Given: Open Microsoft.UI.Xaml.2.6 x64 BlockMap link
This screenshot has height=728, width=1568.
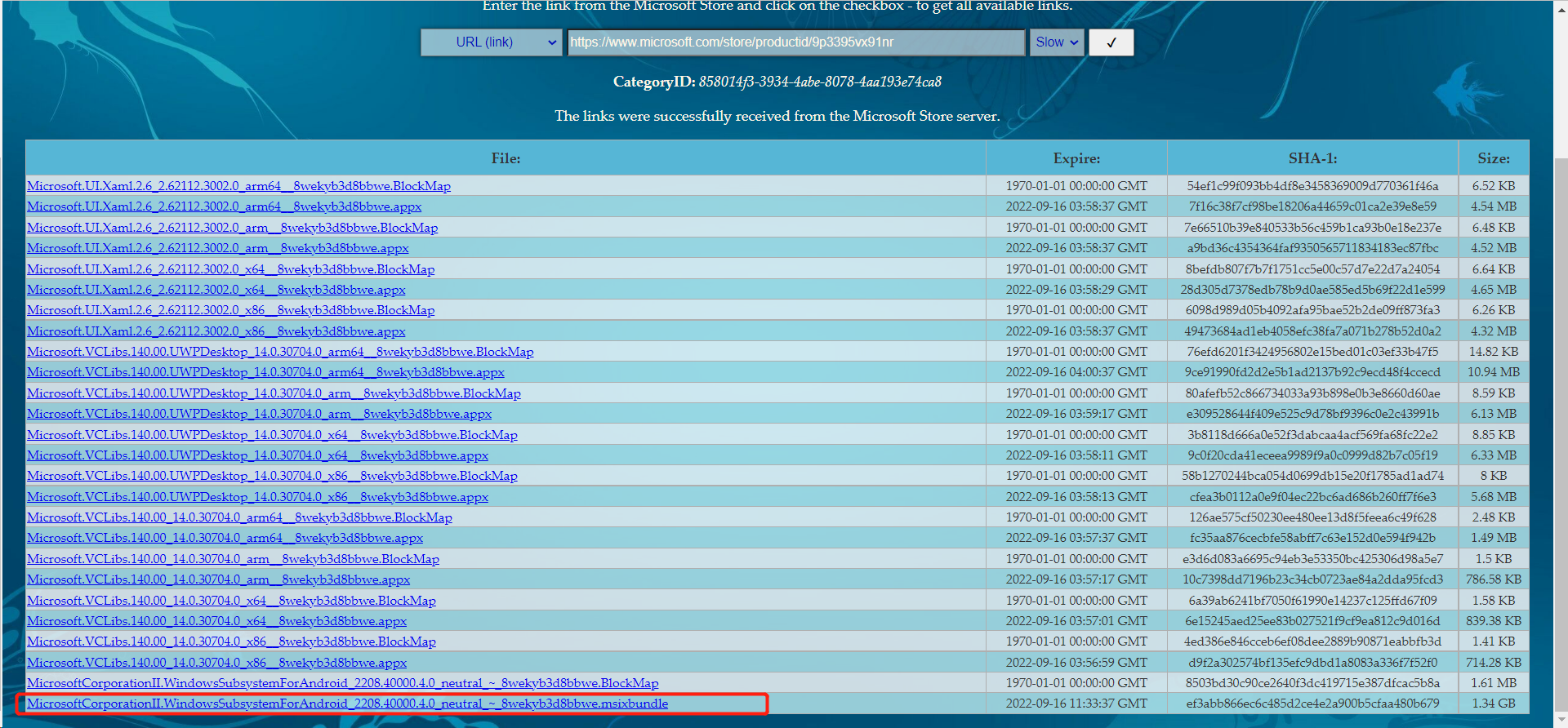Looking at the screenshot, I should (x=230, y=269).
